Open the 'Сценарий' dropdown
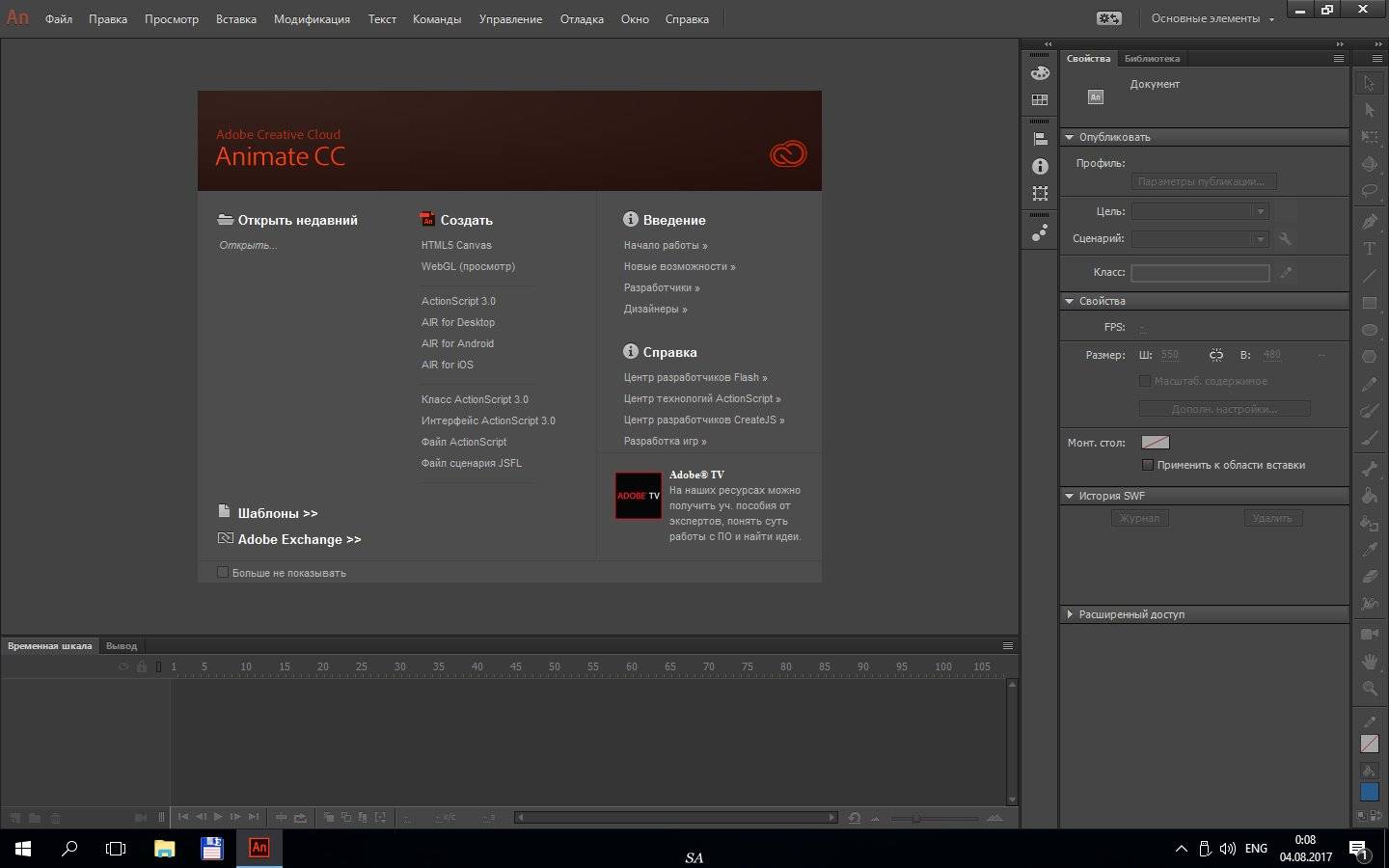The width and height of the screenshot is (1389, 868). click(x=1200, y=238)
